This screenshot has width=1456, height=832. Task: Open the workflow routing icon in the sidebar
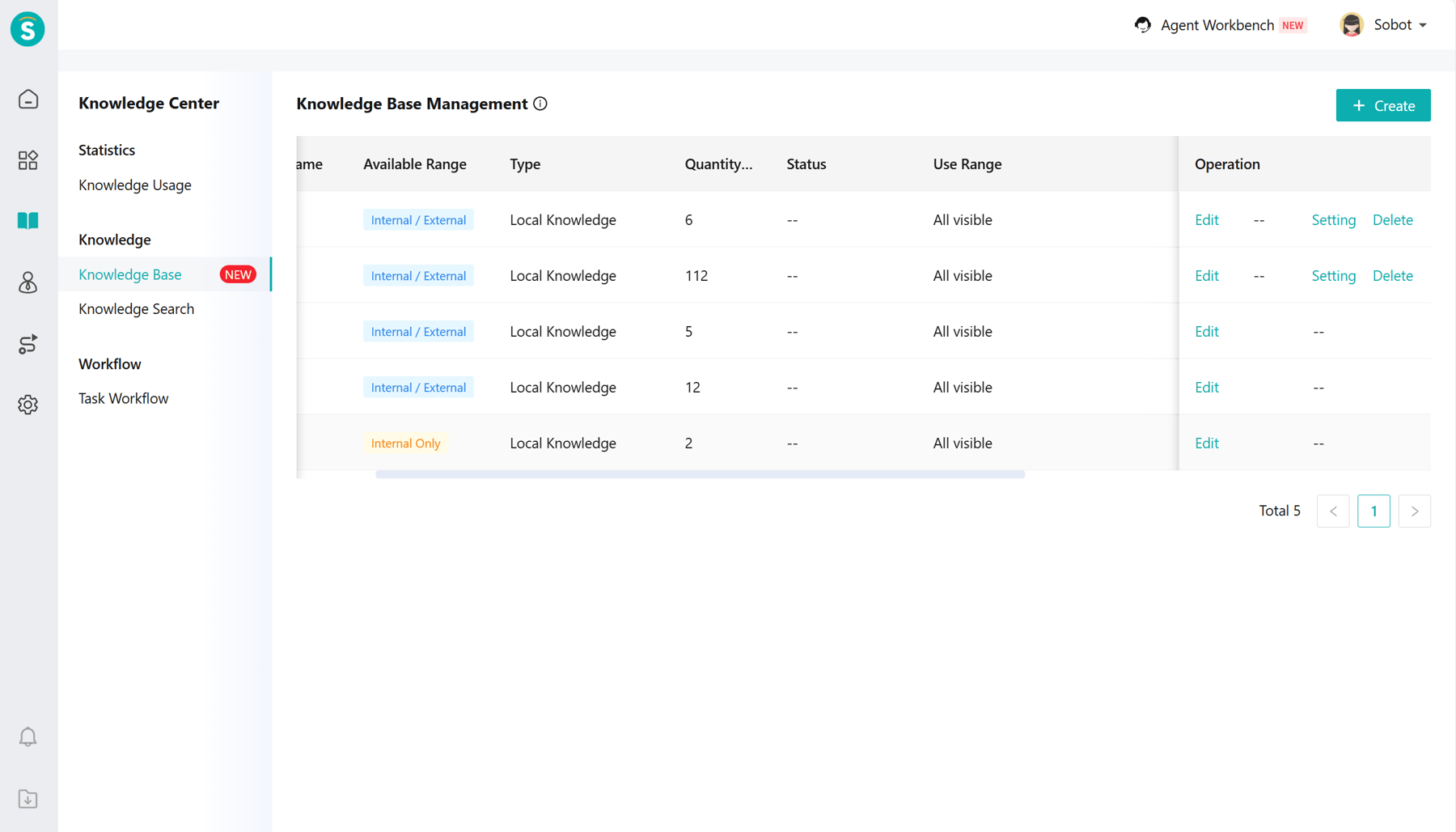[x=28, y=344]
